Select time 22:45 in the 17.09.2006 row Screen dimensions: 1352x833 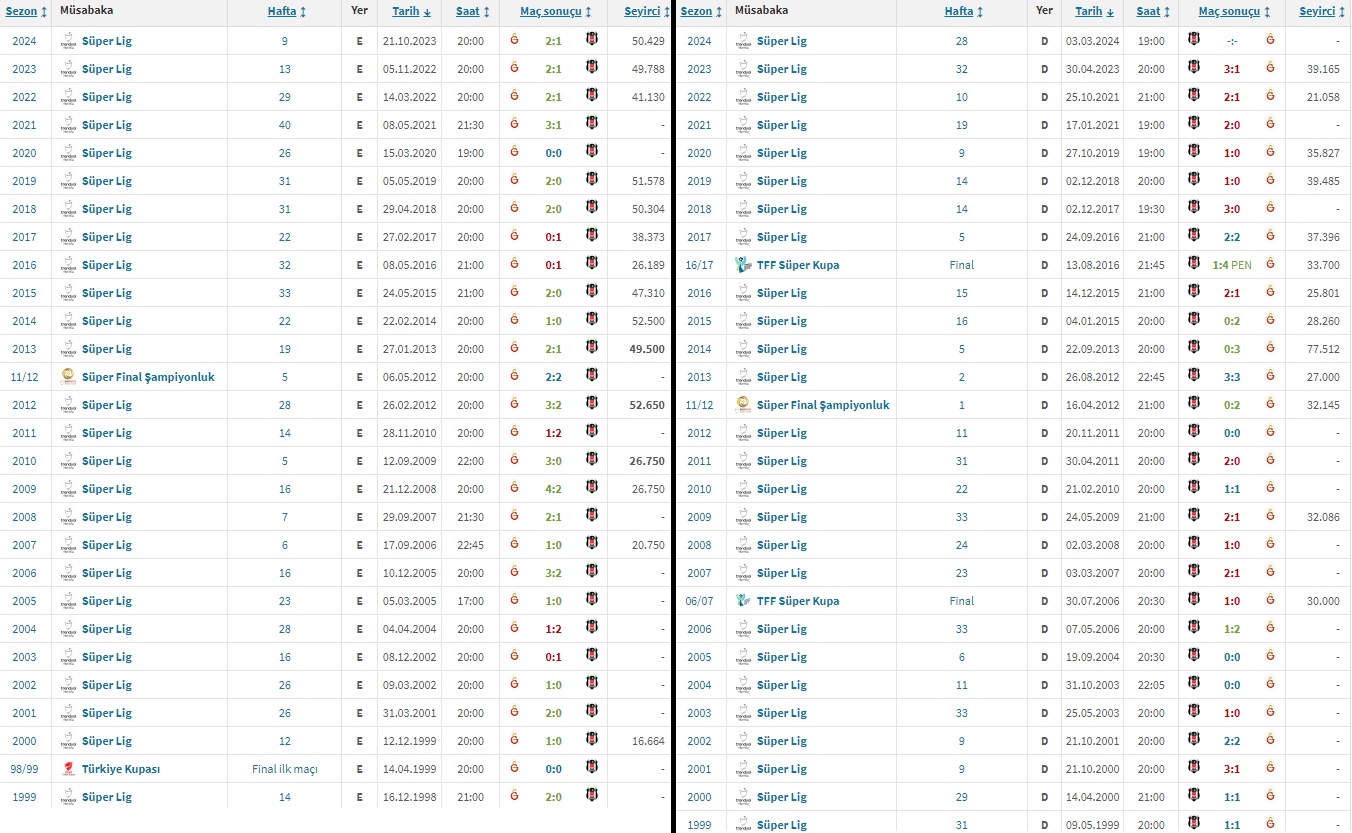click(470, 545)
